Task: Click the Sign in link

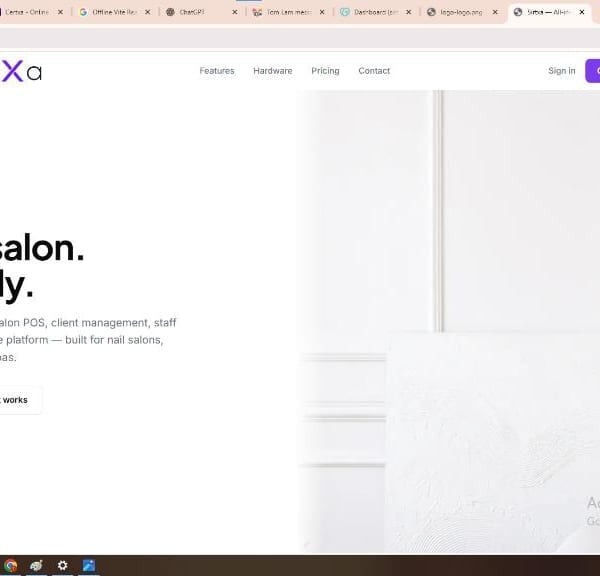Action: 562,71
